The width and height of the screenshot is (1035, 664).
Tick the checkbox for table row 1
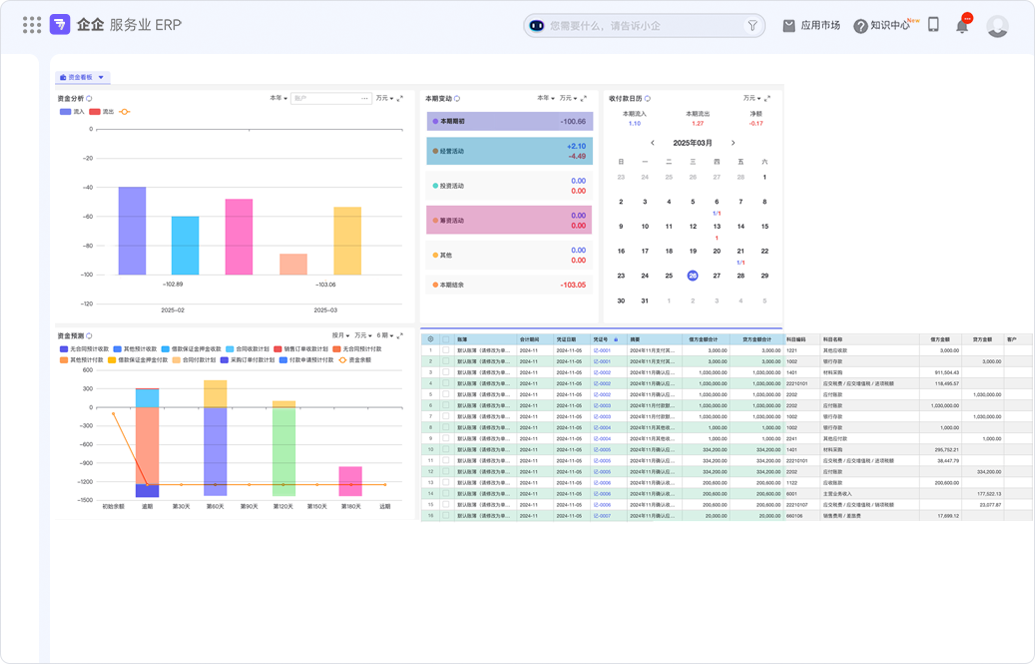[x=446, y=351]
